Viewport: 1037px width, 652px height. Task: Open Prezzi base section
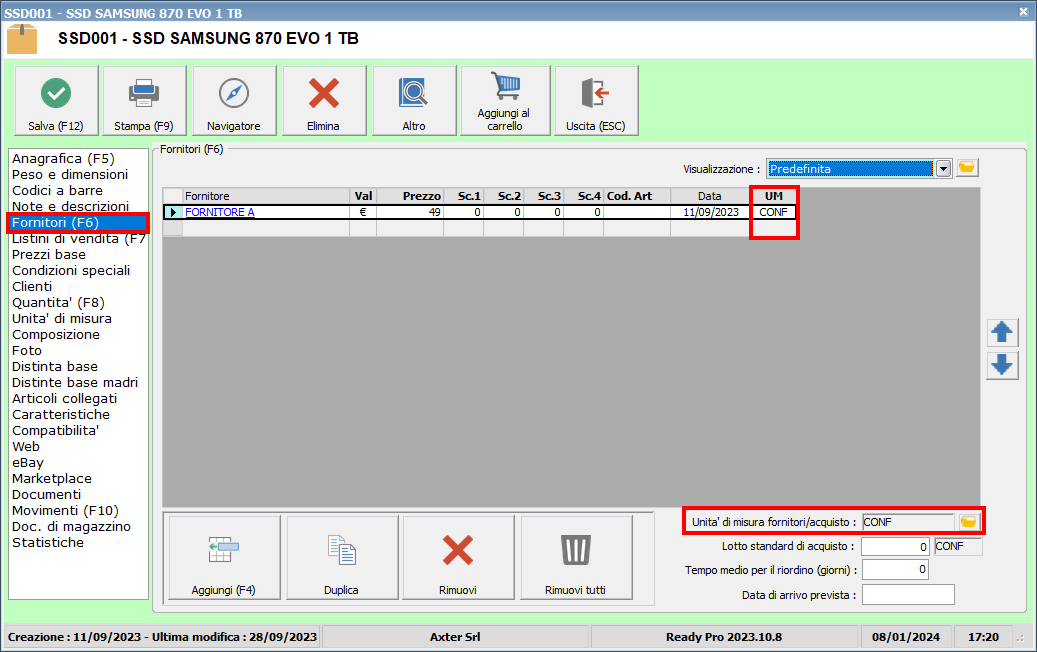(x=49, y=255)
